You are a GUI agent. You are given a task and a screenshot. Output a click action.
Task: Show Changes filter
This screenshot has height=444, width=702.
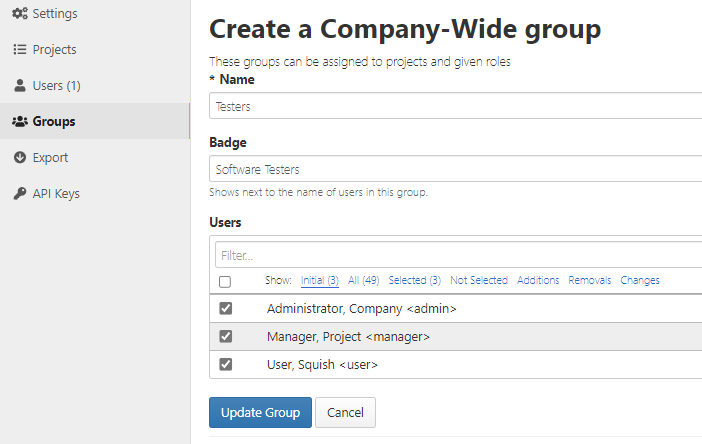pyautogui.click(x=640, y=280)
